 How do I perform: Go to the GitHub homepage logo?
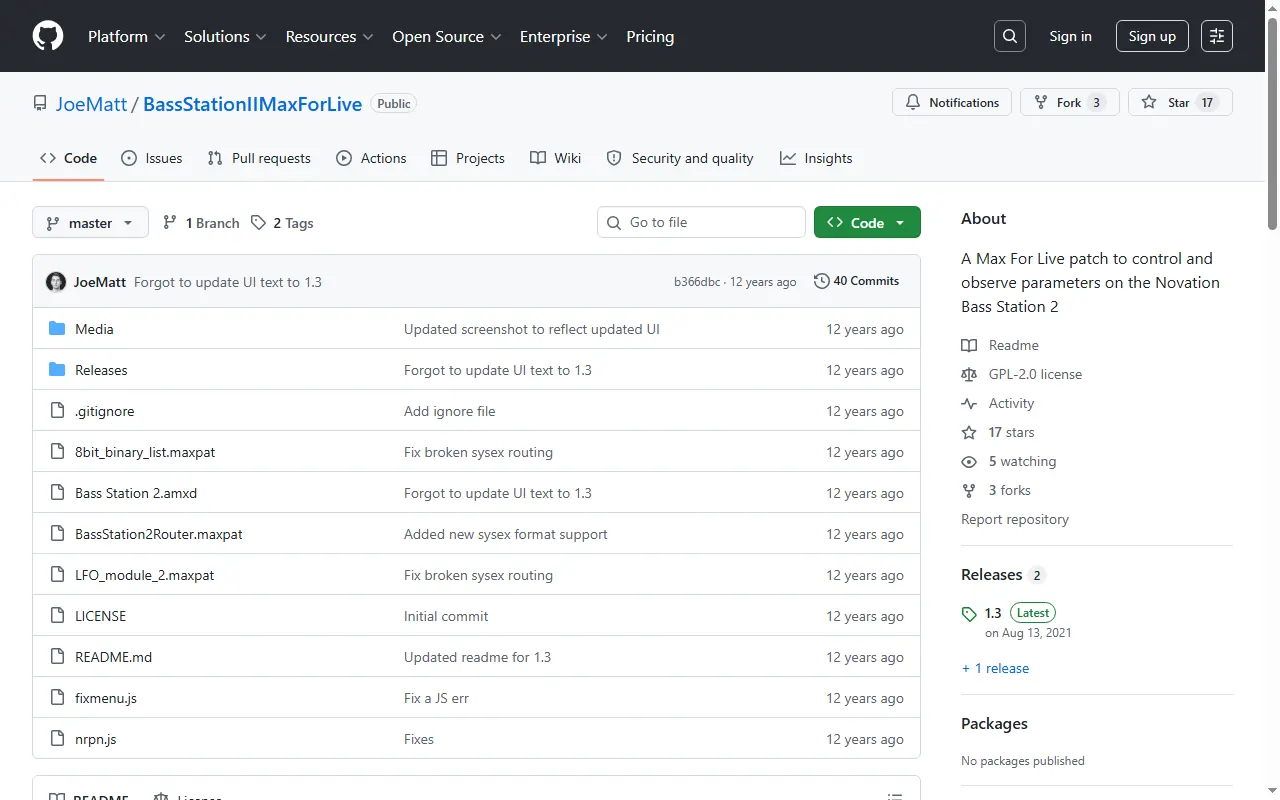[48, 36]
